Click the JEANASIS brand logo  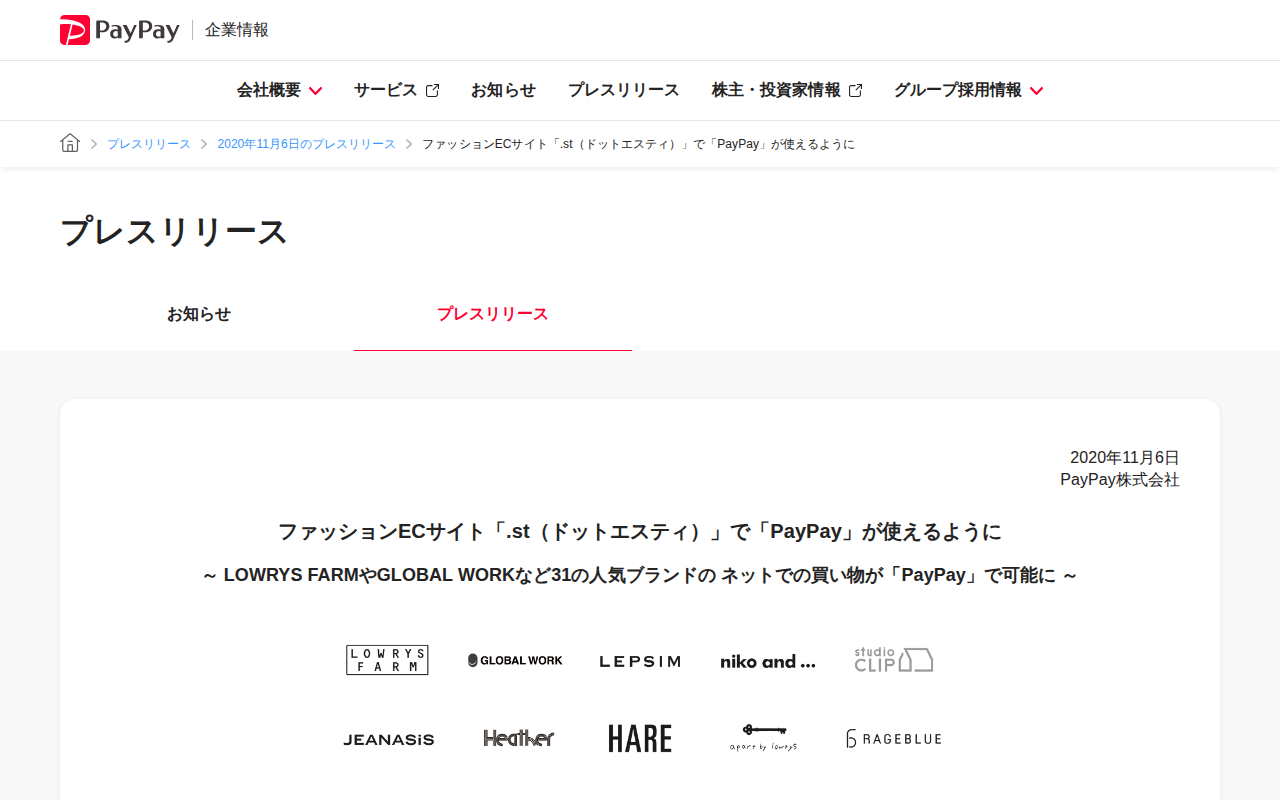pyautogui.click(x=389, y=740)
